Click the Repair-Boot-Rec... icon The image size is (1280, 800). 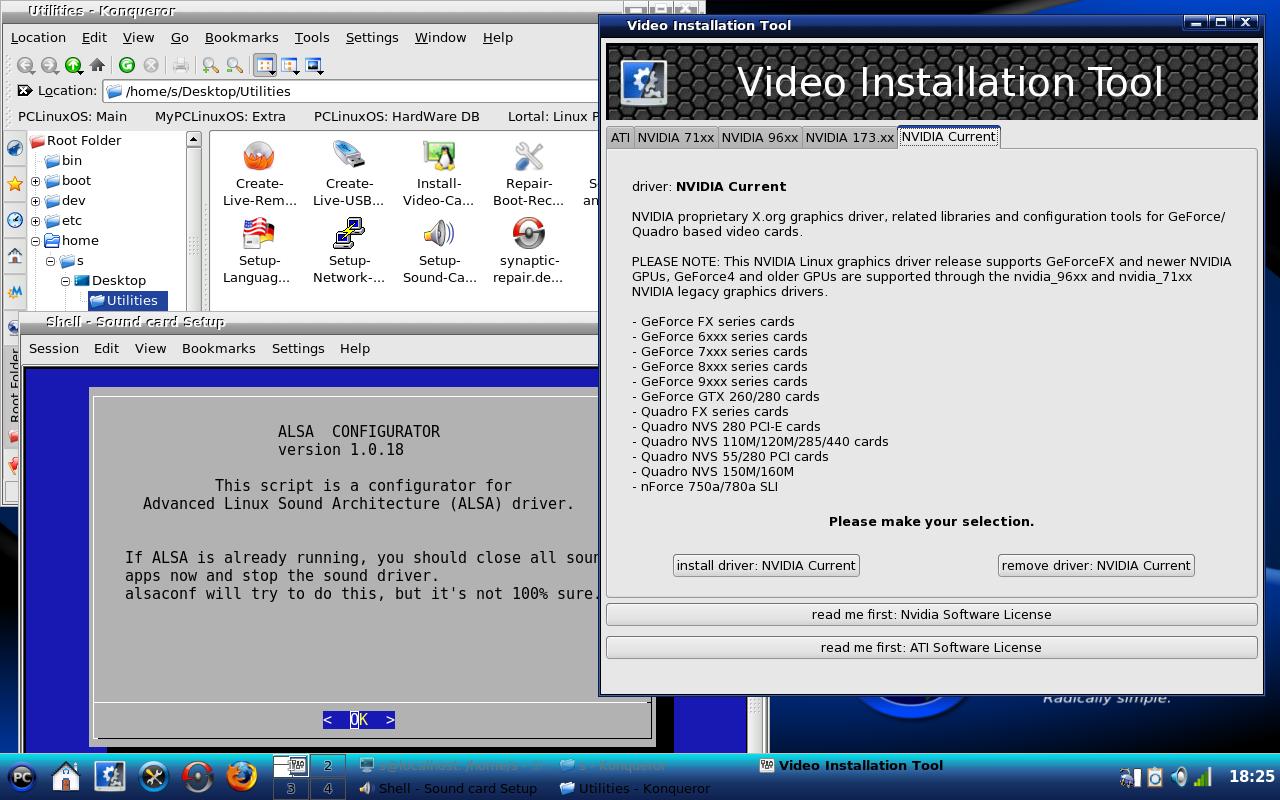click(529, 172)
